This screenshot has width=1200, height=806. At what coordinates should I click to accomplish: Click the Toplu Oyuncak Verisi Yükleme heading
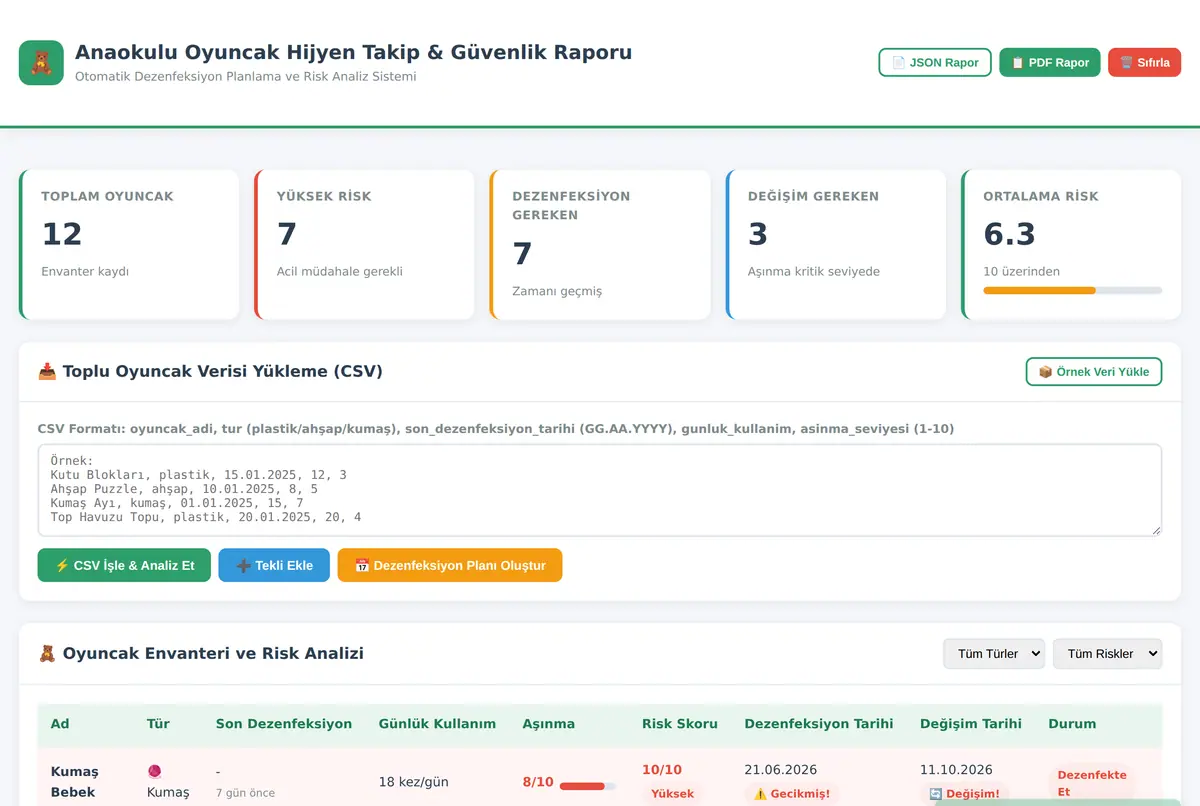coord(210,371)
